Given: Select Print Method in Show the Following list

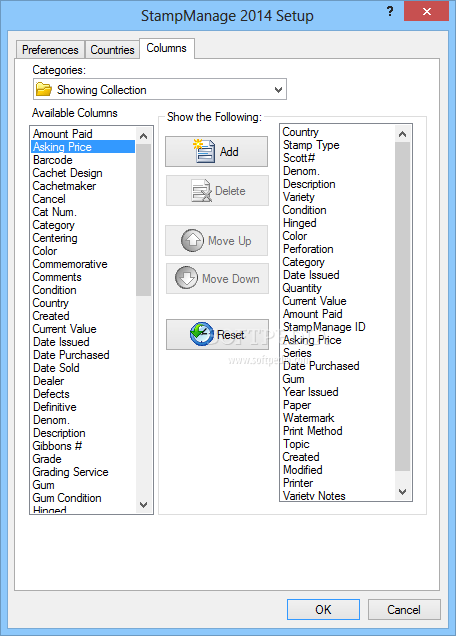Looking at the screenshot, I should click(338, 431).
